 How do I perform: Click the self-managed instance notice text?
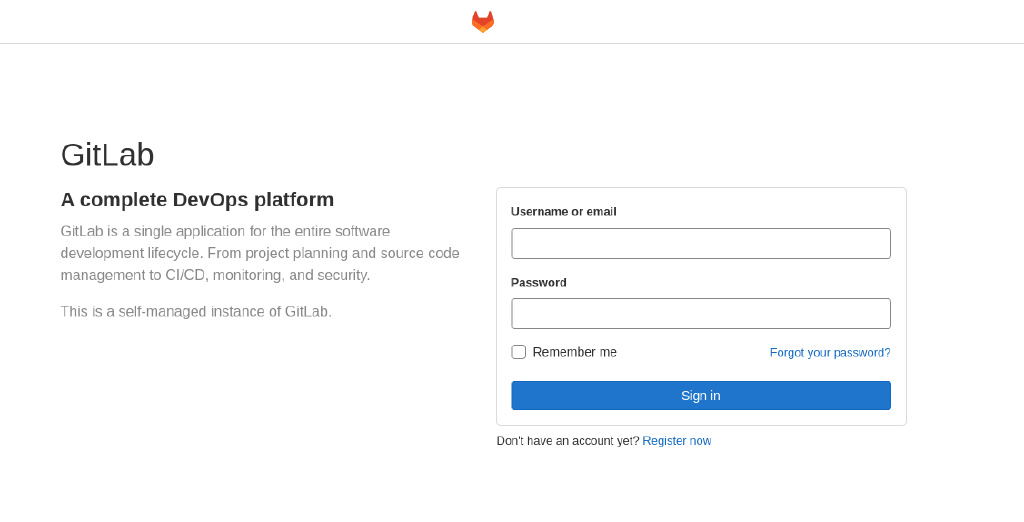(x=196, y=312)
